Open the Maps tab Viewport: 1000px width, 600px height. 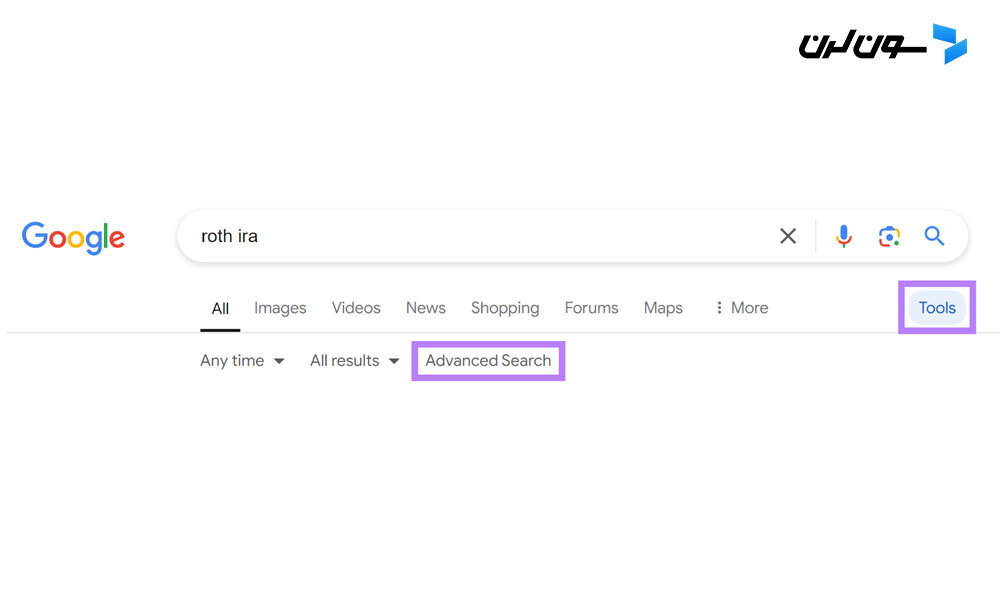pyautogui.click(x=663, y=308)
